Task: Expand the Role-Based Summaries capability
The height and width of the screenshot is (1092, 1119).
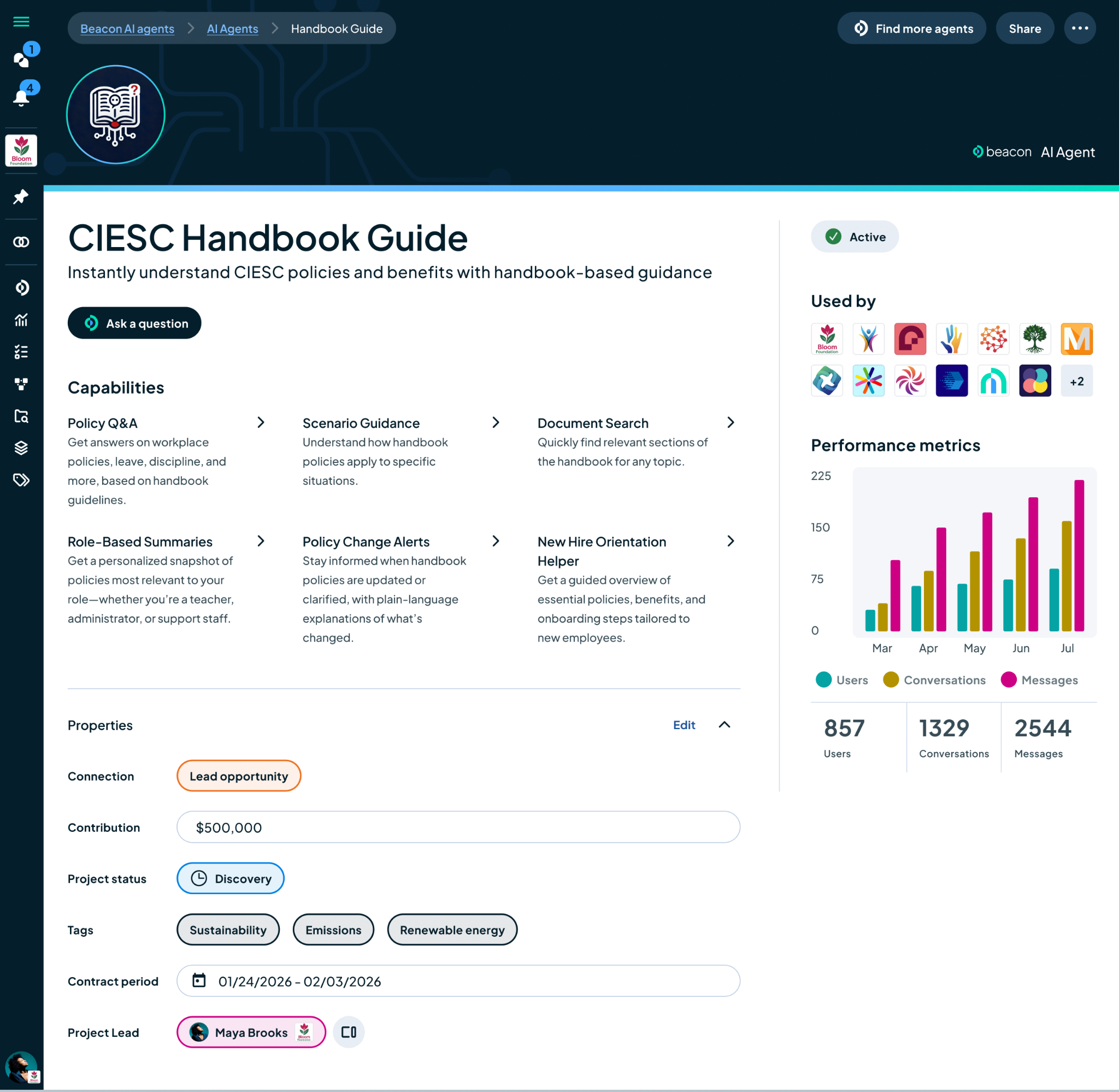Action: coord(261,542)
